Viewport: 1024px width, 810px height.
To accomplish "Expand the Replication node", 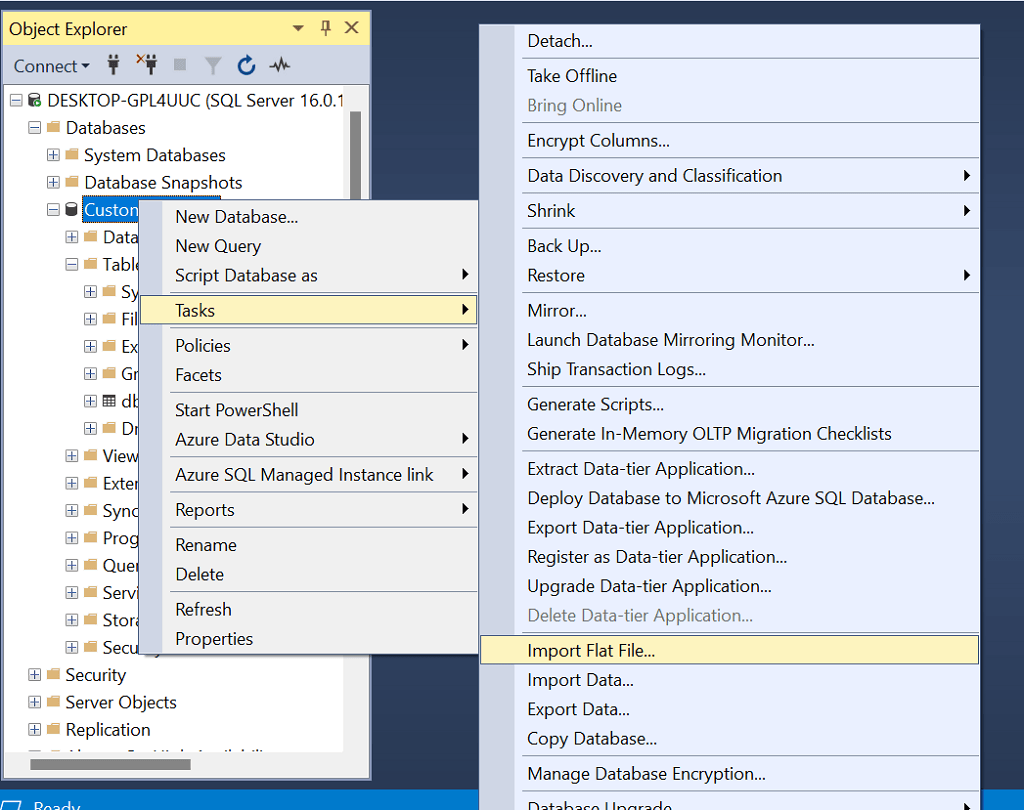I will pyautogui.click(x=35, y=730).
